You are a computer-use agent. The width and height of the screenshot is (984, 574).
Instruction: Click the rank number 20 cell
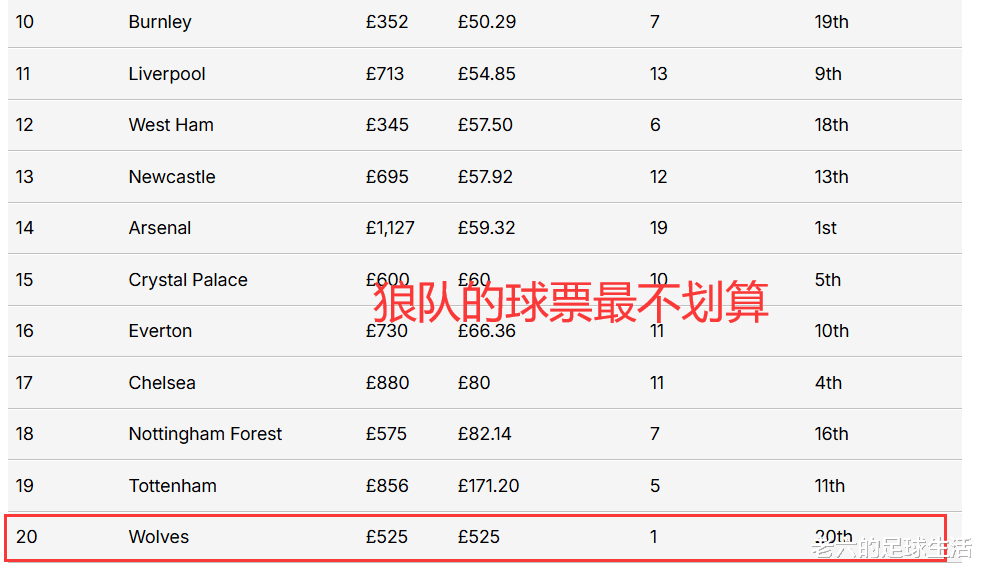(26, 537)
